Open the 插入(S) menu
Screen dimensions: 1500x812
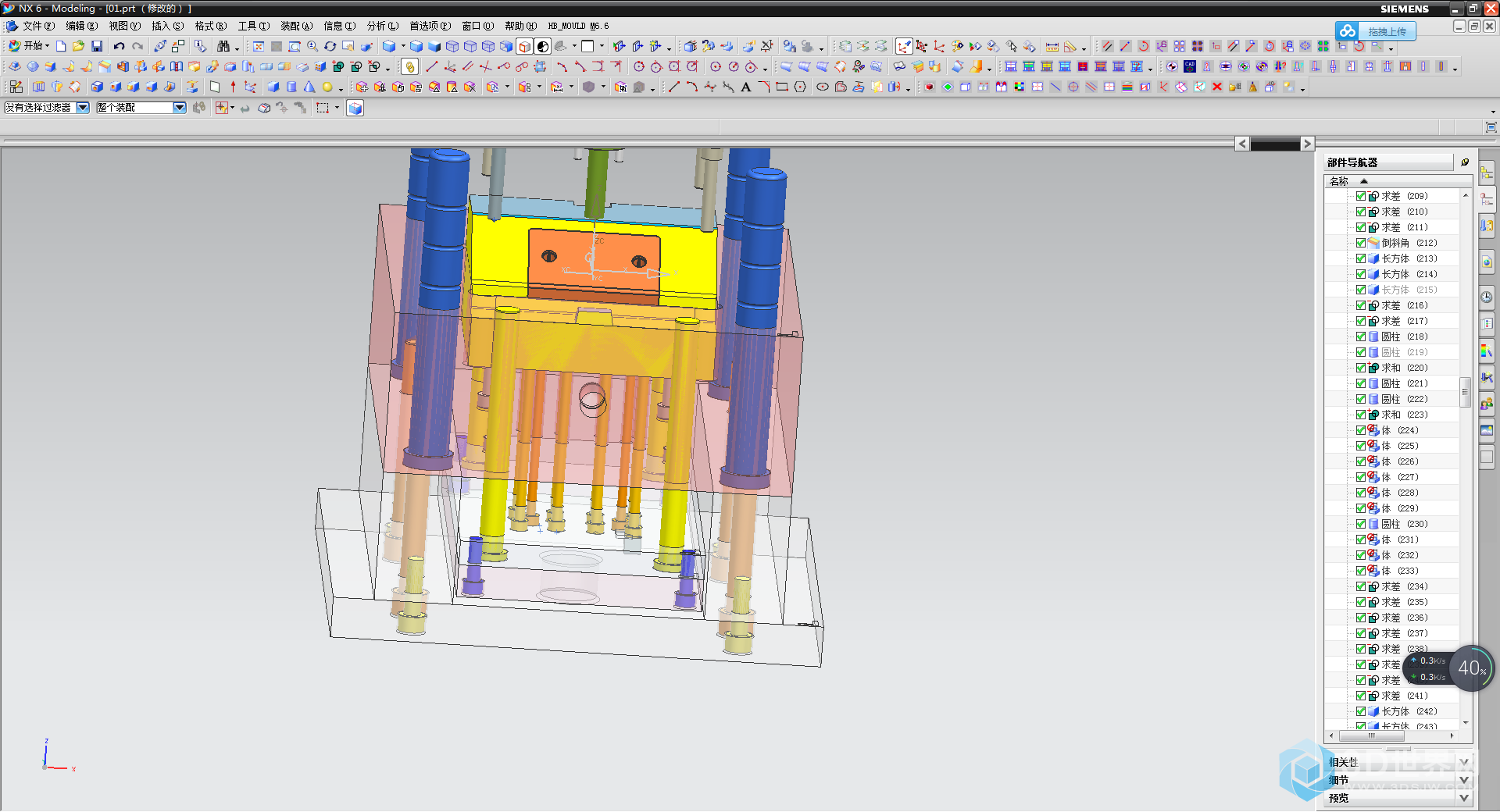coord(167,26)
